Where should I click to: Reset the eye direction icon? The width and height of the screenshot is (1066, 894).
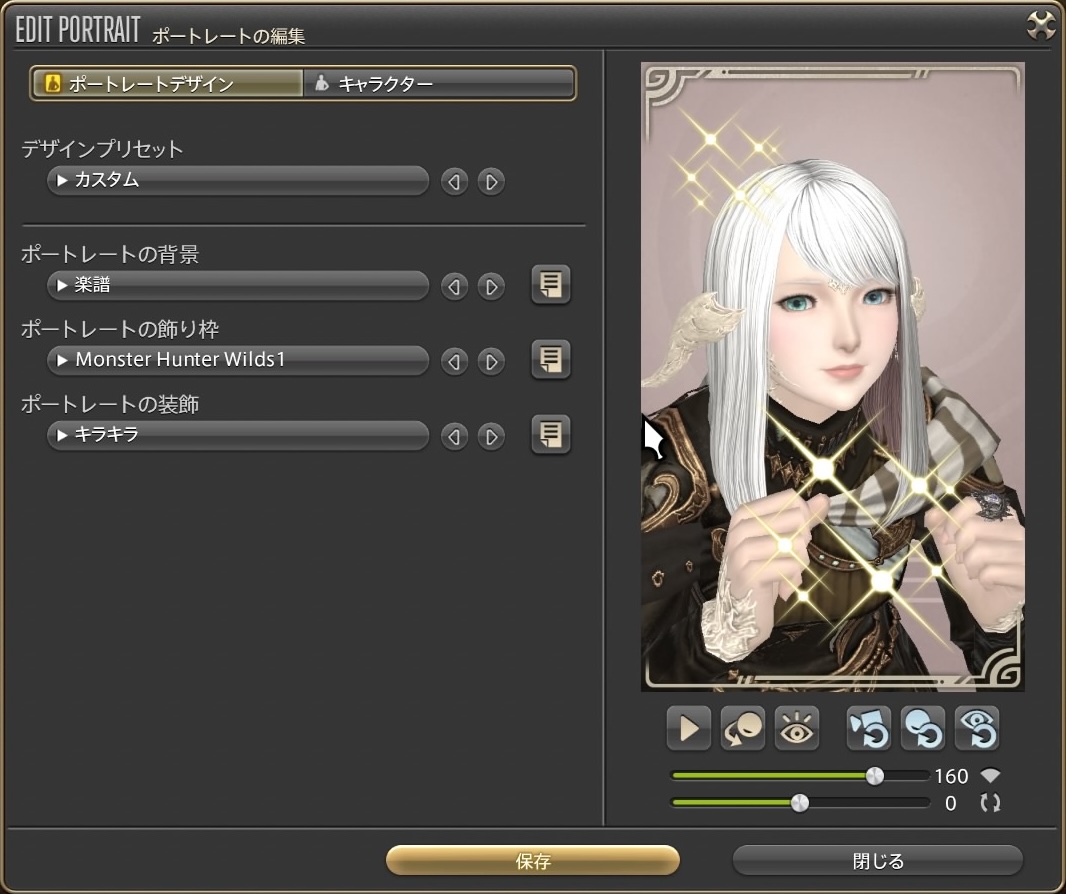[x=976, y=729]
